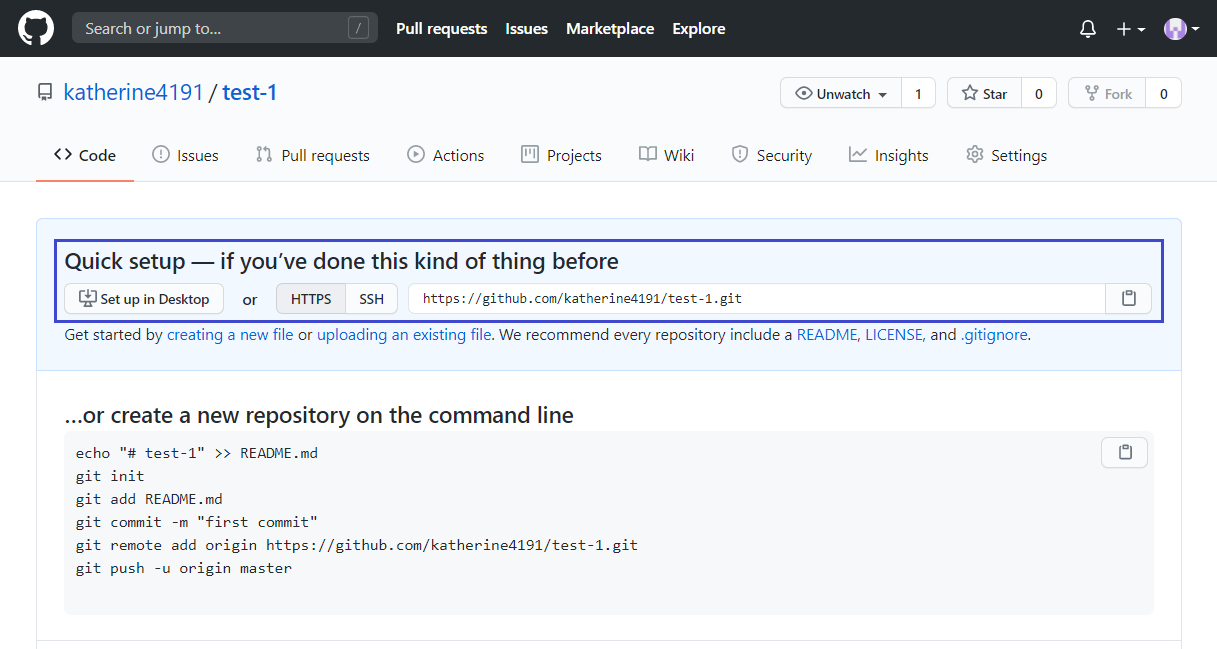Switch to the repository Pull requests tab
Viewport: 1217px width, 649px height.
[312, 155]
